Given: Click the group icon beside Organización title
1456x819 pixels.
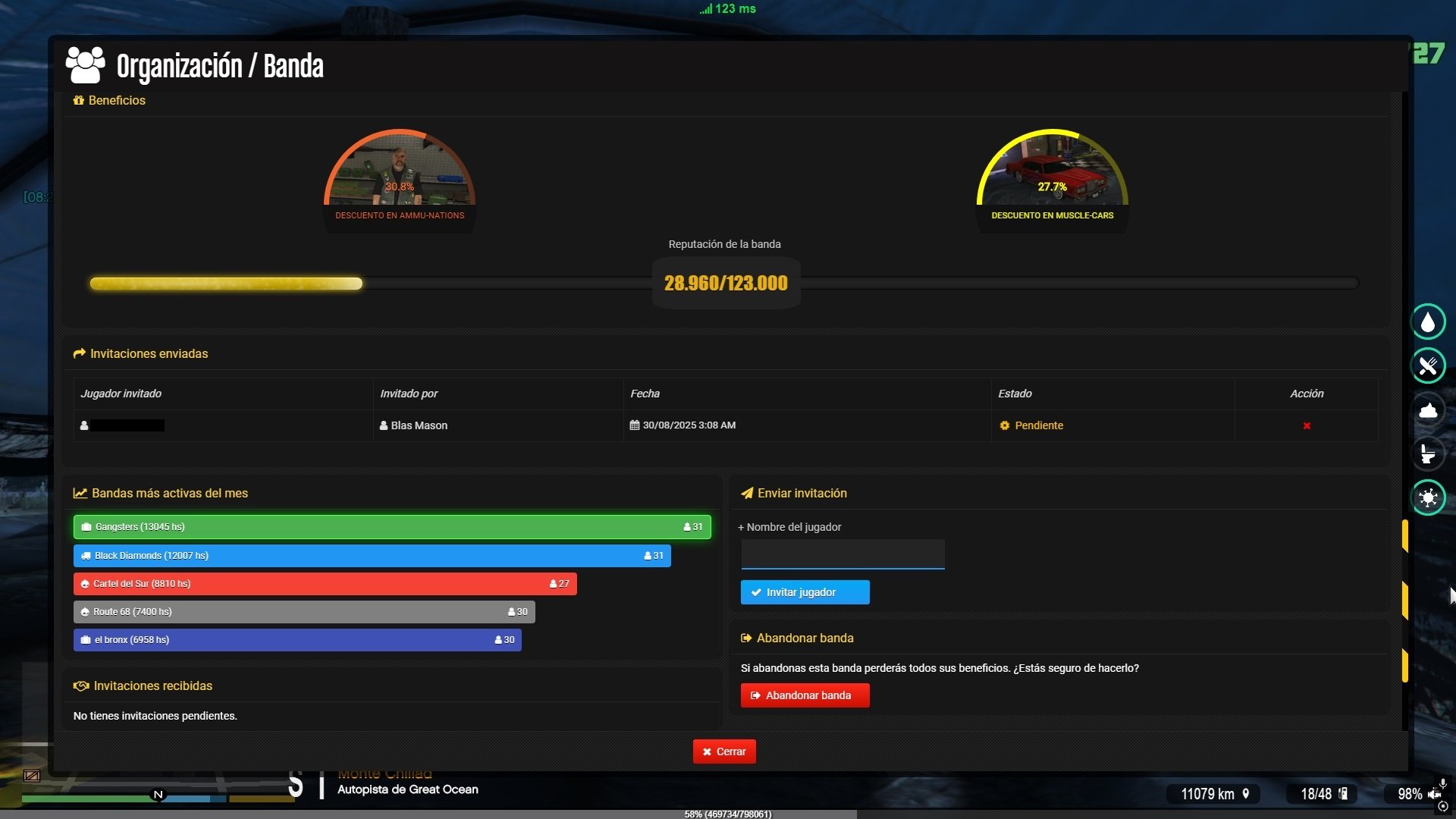Looking at the screenshot, I should coord(86,65).
